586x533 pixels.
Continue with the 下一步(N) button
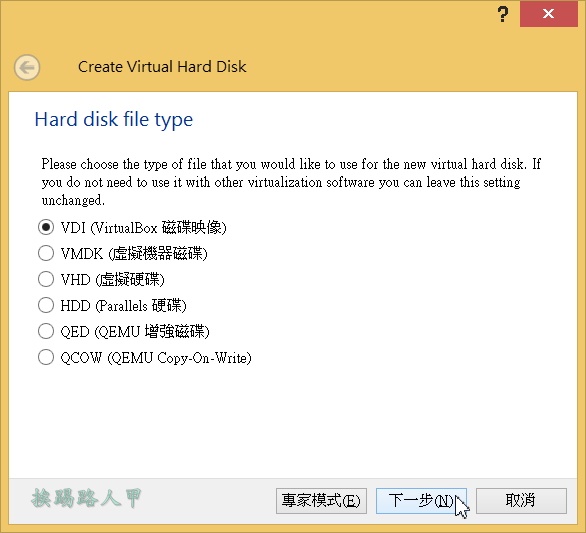click(x=421, y=501)
